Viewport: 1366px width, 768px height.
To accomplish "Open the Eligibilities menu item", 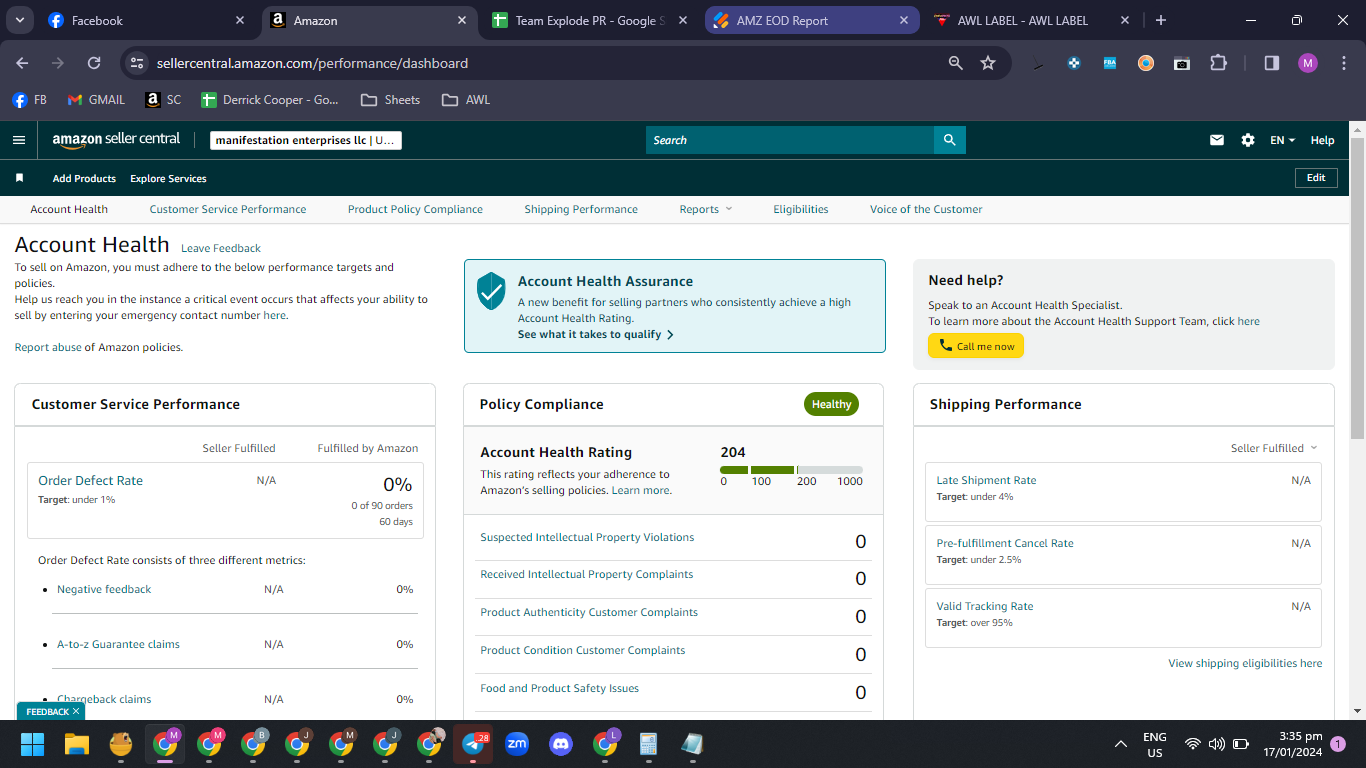I will pos(801,209).
